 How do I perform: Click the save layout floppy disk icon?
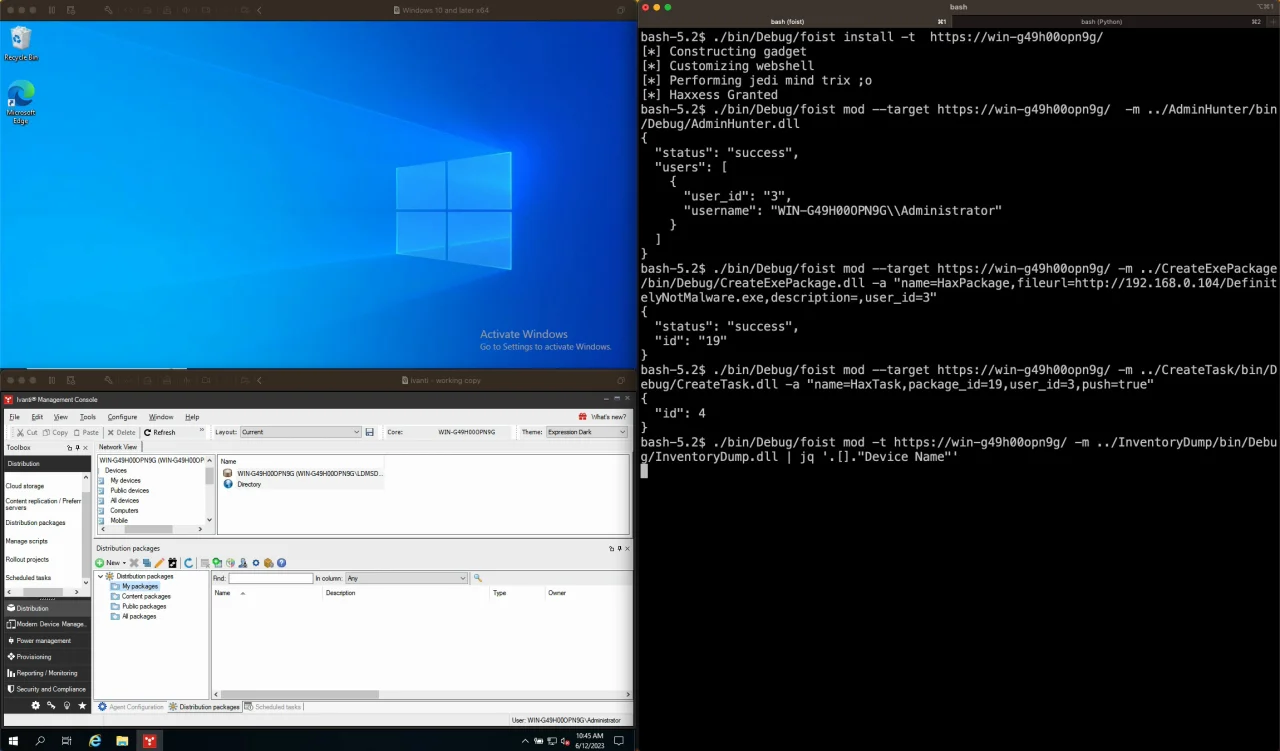click(x=369, y=432)
